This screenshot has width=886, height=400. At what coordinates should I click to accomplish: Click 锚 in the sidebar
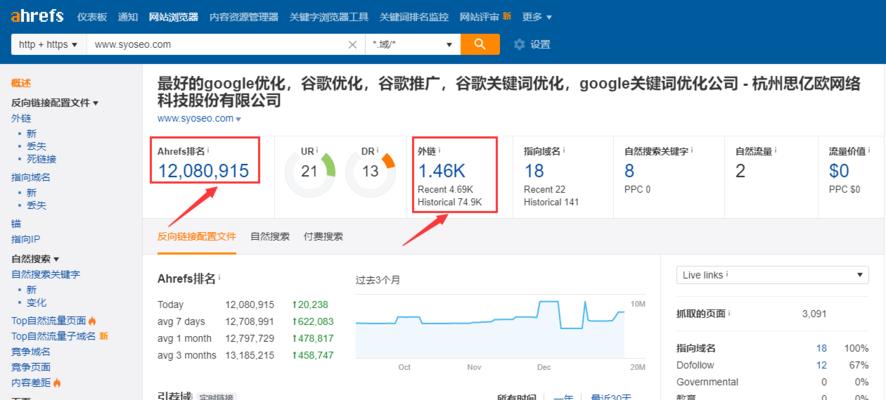pos(16,223)
